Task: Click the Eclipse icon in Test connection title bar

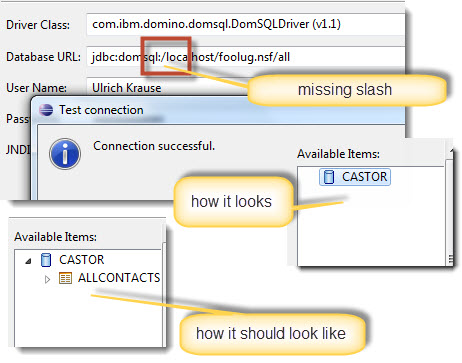Action: pos(46,110)
